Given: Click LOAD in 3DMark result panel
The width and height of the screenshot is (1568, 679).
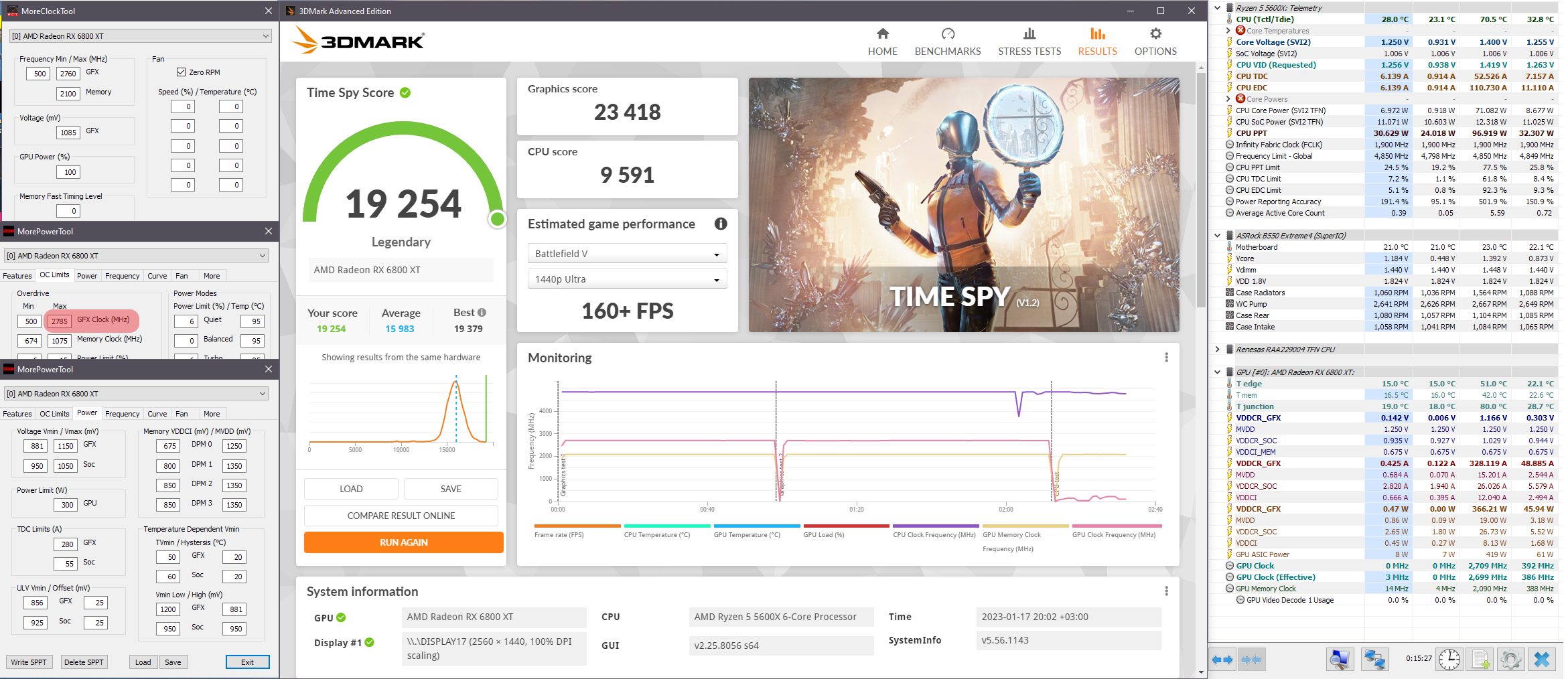Looking at the screenshot, I should [351, 489].
